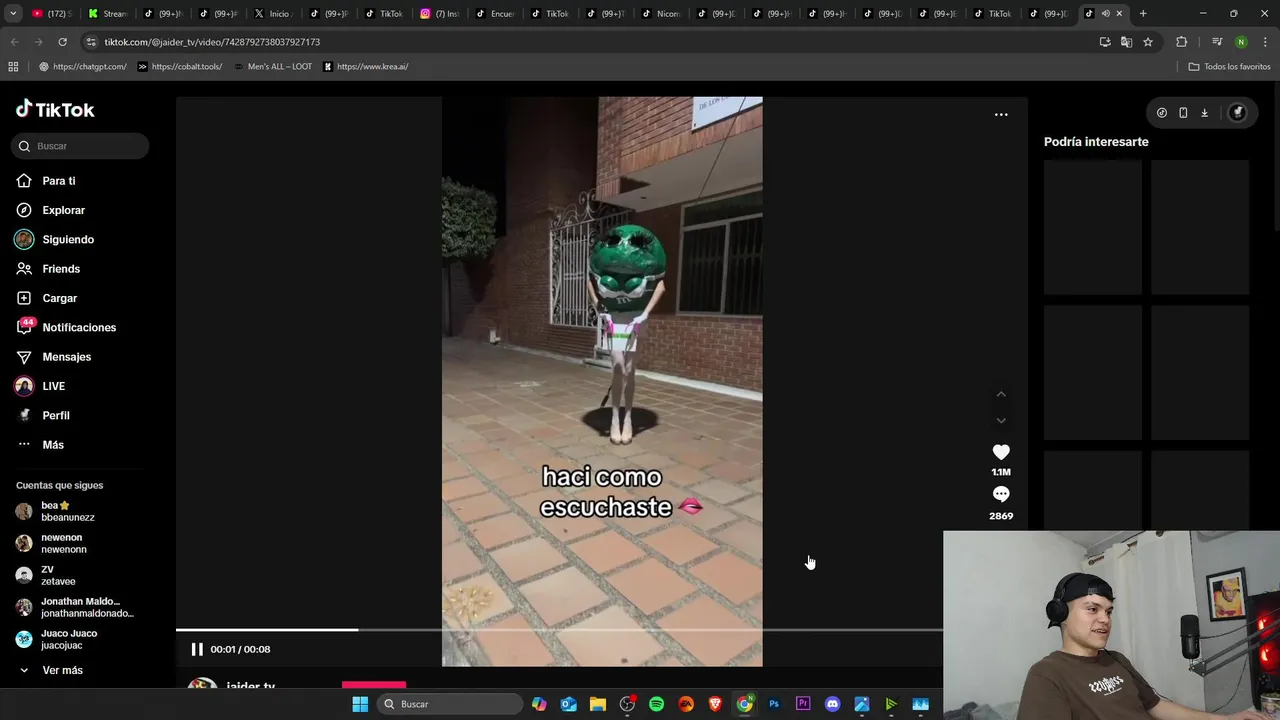Image resolution: width=1280 pixels, height=720 pixels.
Task: Open Google Translate icon in address bar
Action: (1126, 42)
